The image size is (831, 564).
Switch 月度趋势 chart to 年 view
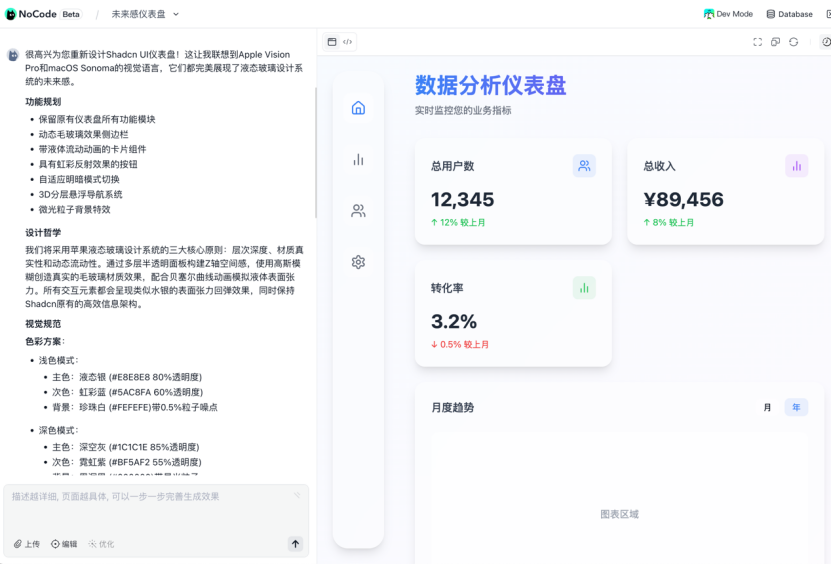point(796,407)
